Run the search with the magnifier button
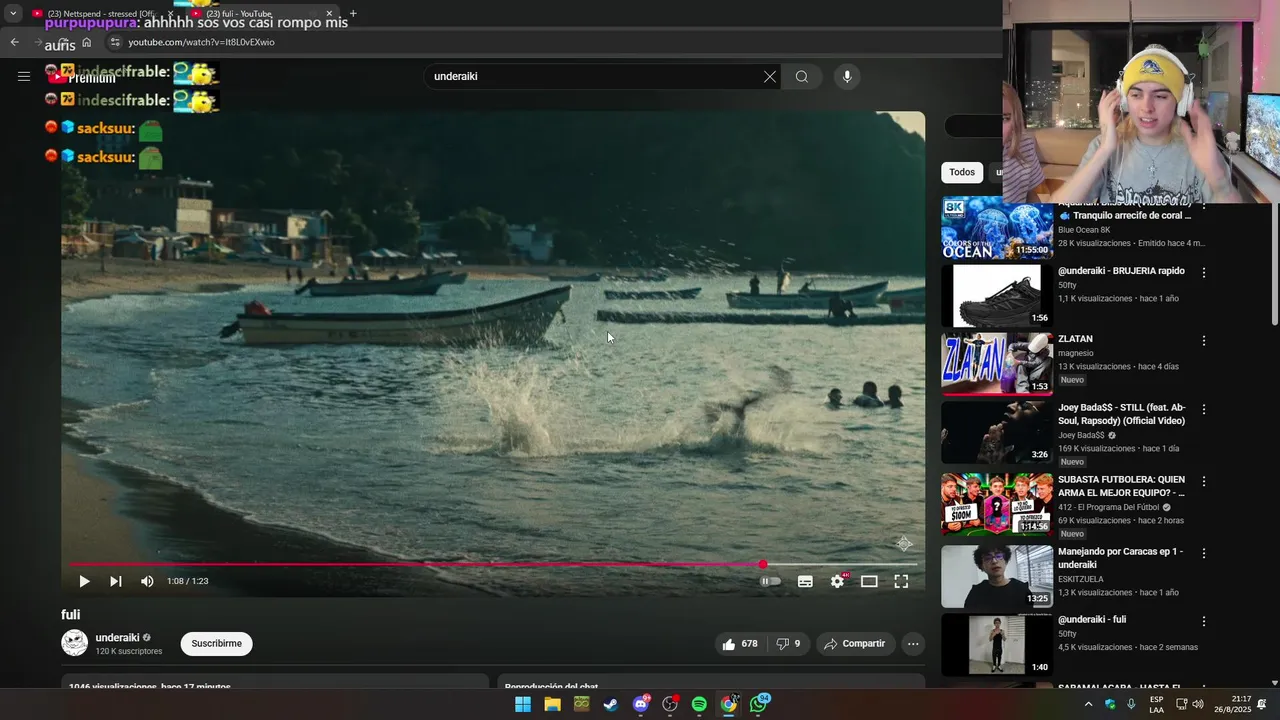Screen dimensions: 1280x720 [x=802, y=77]
